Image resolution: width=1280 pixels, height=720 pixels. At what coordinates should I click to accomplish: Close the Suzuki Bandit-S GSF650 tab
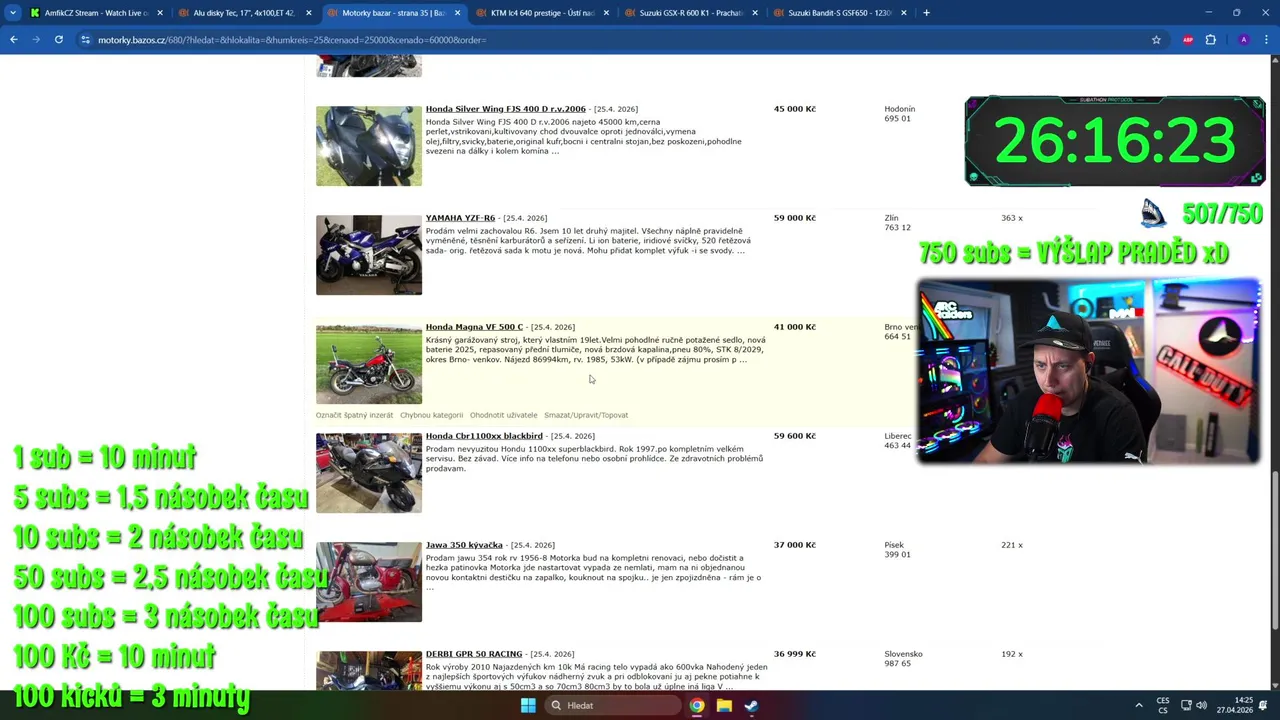click(x=904, y=13)
